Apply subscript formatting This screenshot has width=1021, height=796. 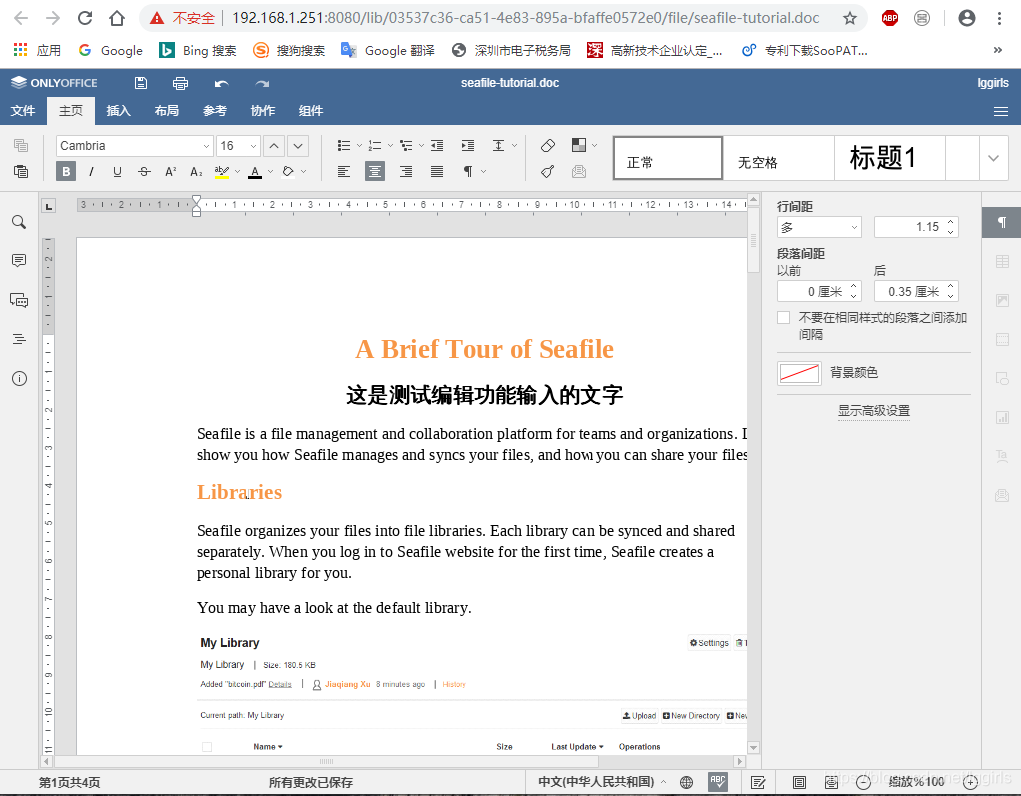point(196,171)
